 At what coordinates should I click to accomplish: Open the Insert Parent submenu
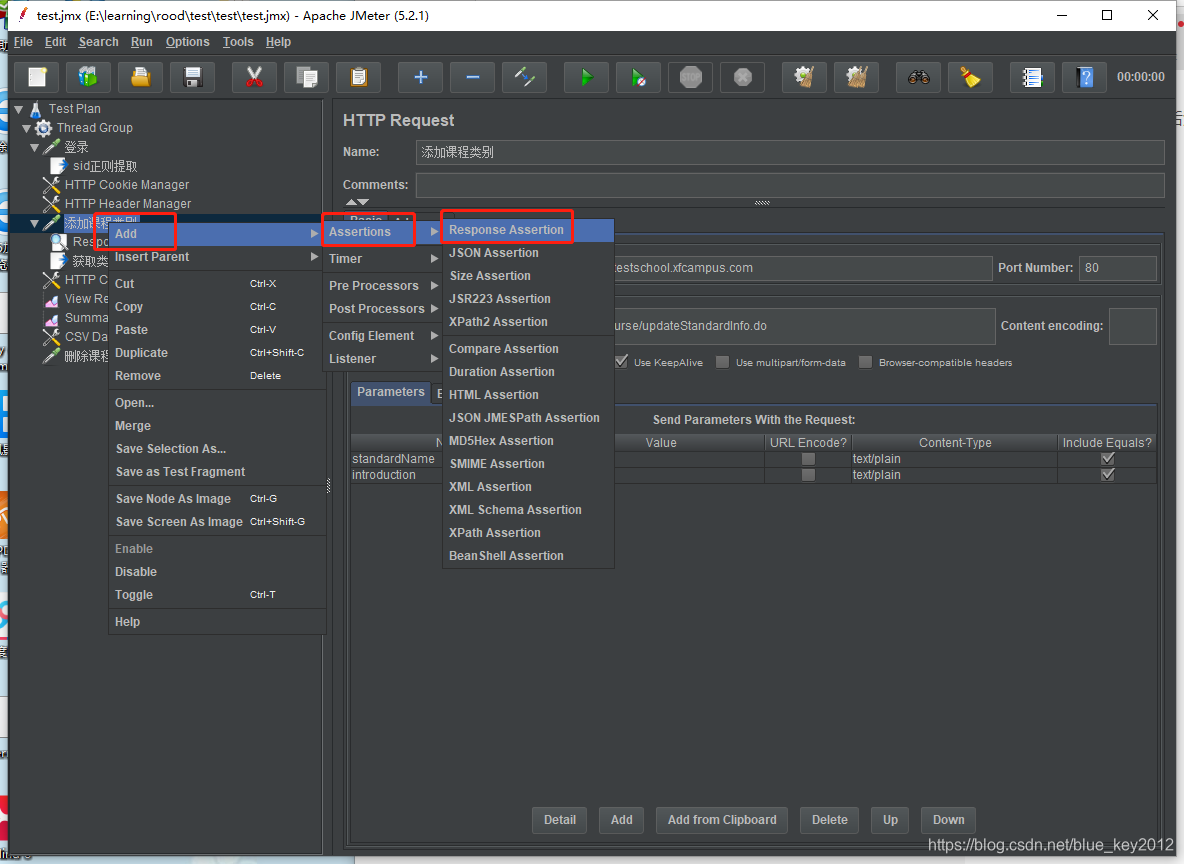[217, 257]
